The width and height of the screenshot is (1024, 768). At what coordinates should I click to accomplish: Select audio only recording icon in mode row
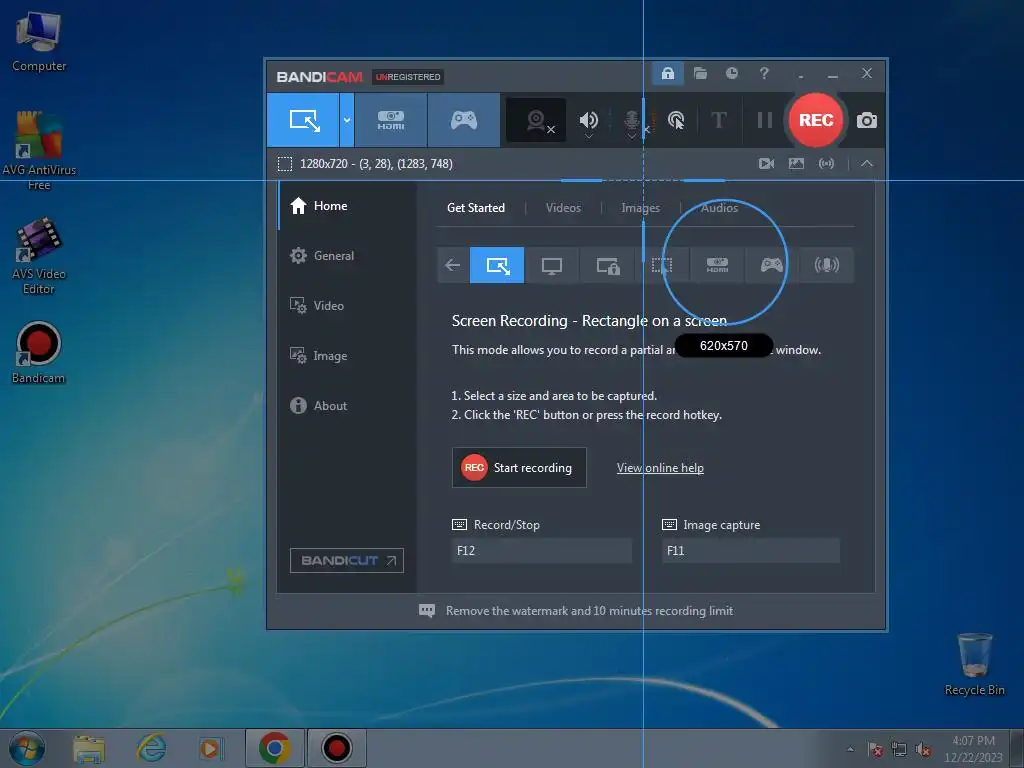click(x=826, y=265)
